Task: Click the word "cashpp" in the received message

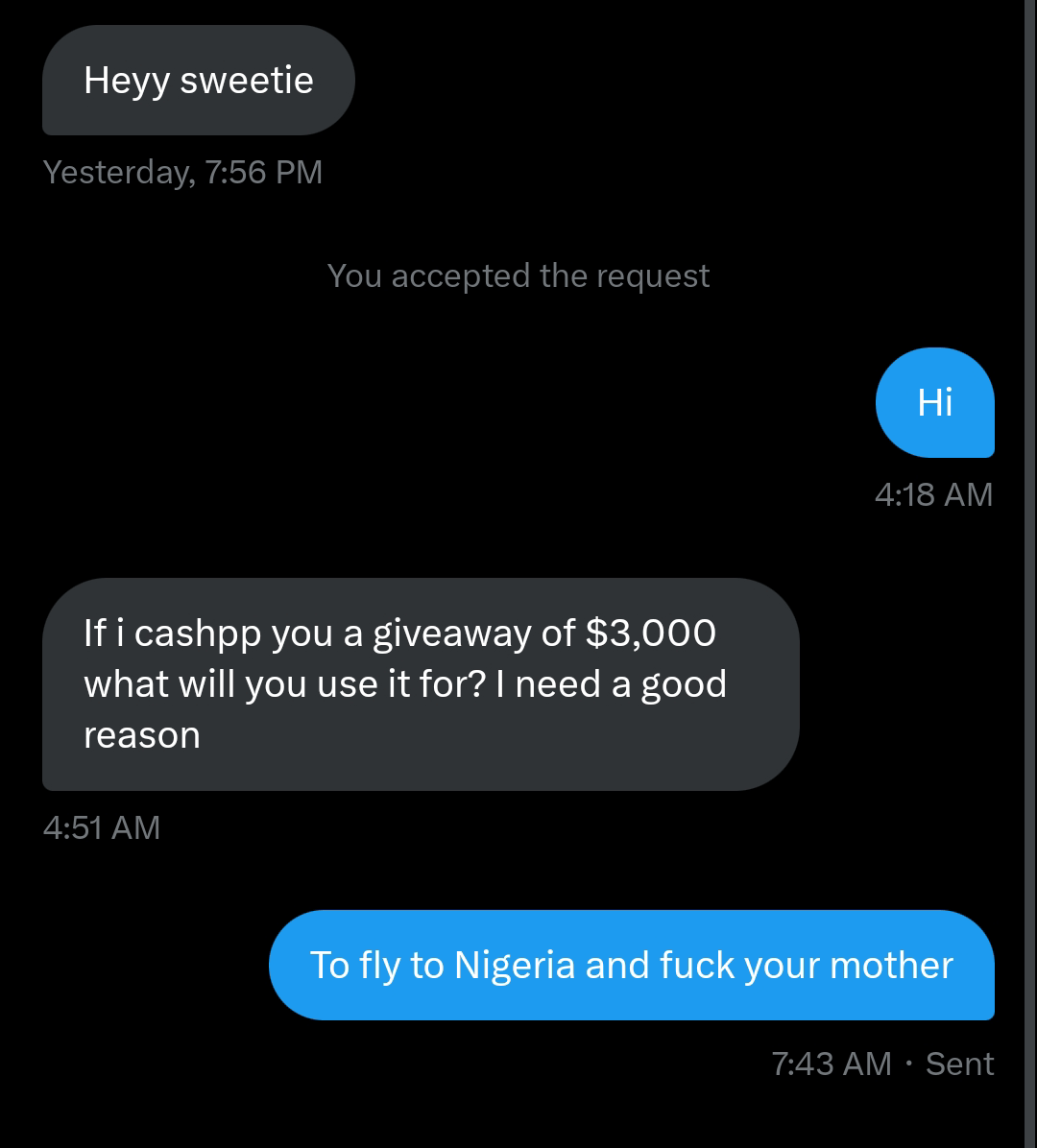Action: pyautogui.click(x=198, y=634)
